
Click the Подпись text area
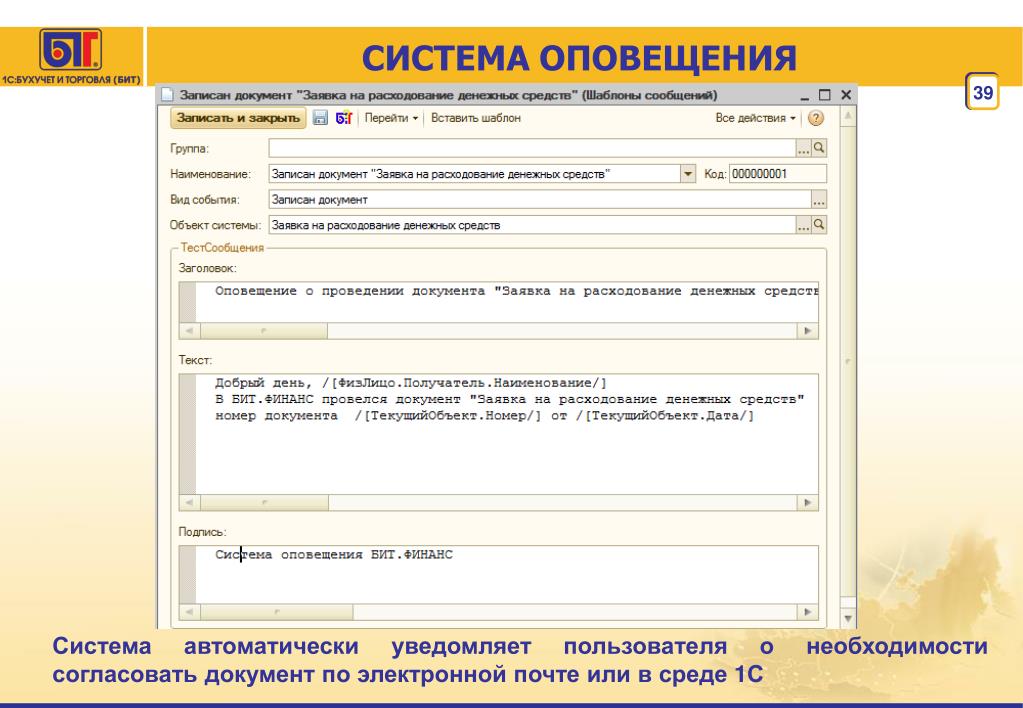coord(507,575)
